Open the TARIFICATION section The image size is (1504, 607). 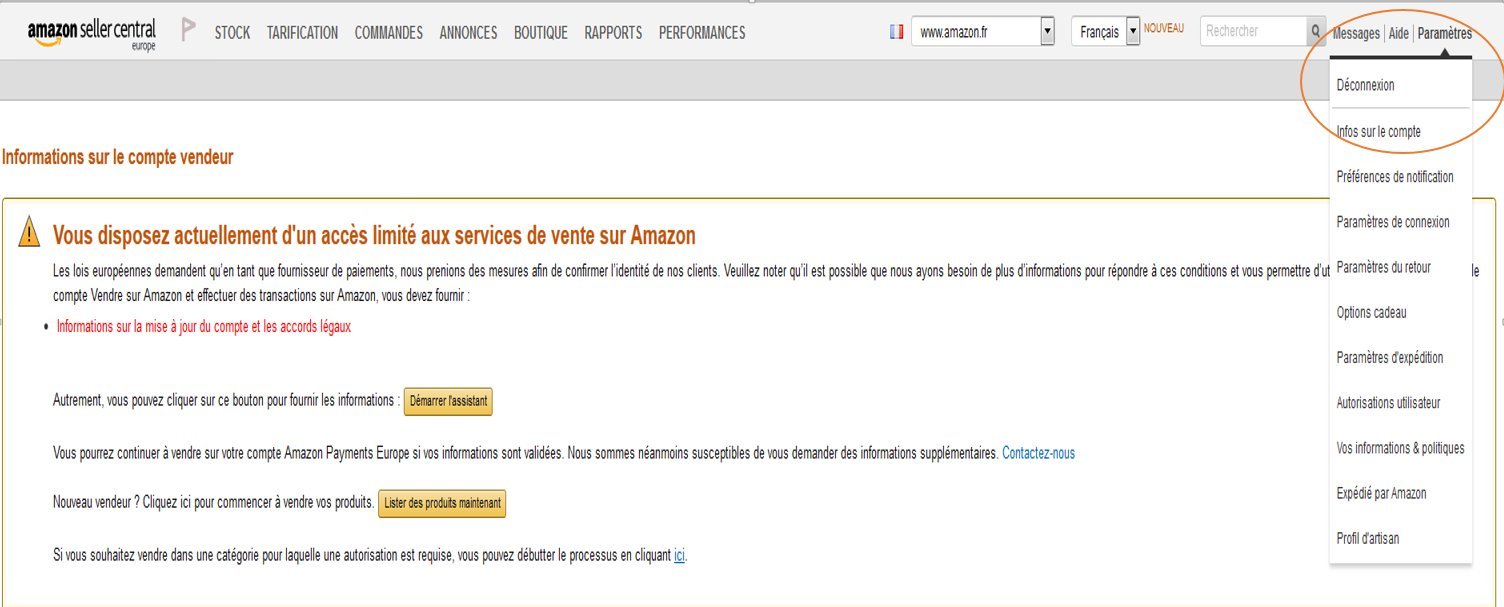(302, 32)
